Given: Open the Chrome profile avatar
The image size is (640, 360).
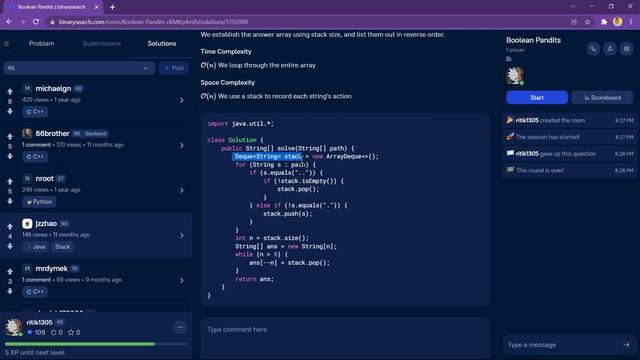Looking at the screenshot, I should coord(617,22).
